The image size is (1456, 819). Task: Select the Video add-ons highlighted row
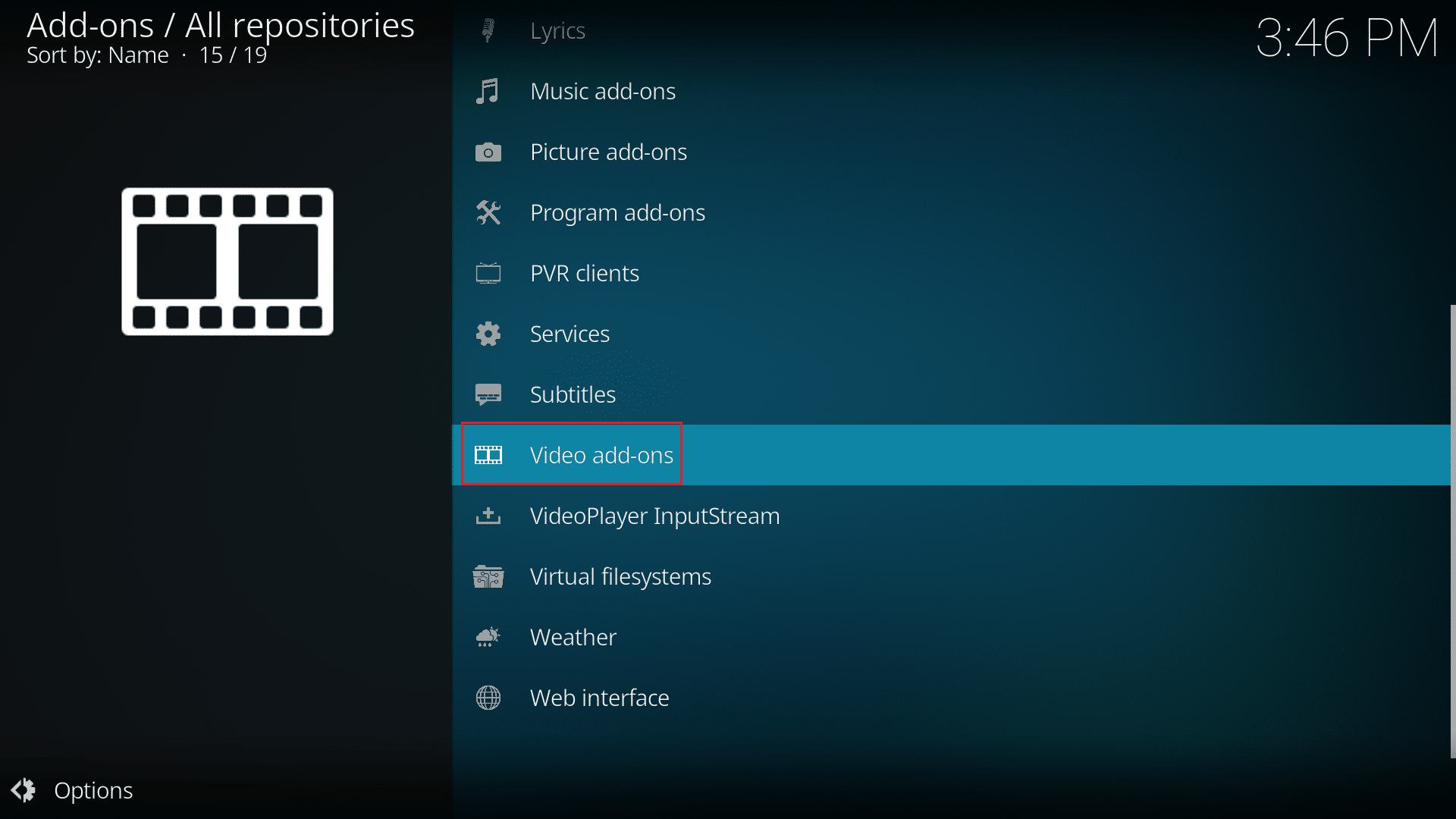pyautogui.click(x=601, y=454)
